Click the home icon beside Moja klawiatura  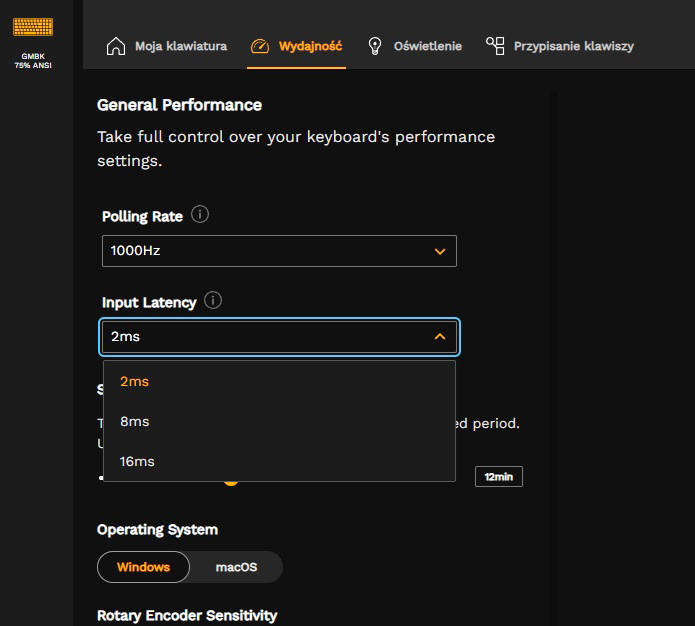(x=116, y=46)
